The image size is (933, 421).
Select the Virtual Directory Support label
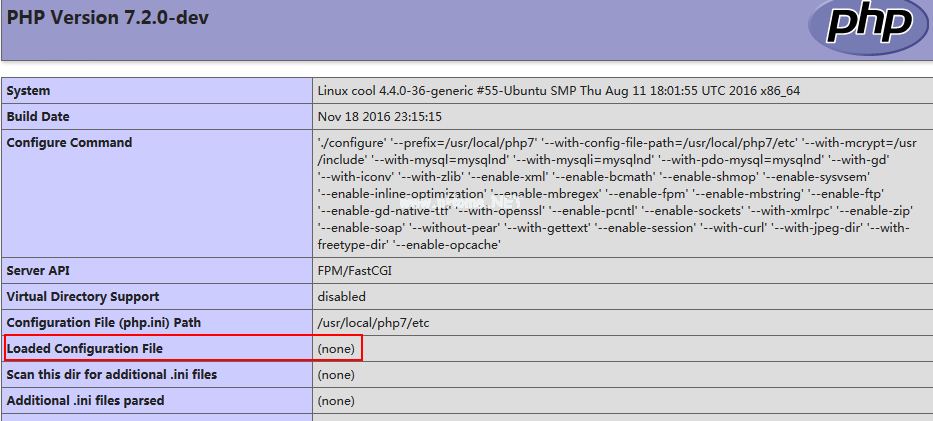(x=83, y=297)
